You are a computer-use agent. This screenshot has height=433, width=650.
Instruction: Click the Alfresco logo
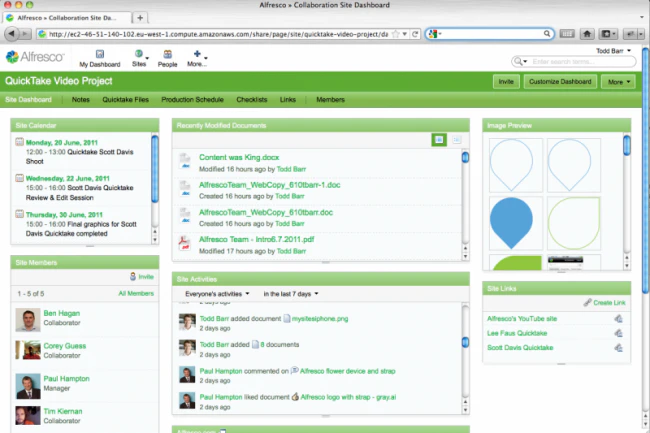click(35, 57)
